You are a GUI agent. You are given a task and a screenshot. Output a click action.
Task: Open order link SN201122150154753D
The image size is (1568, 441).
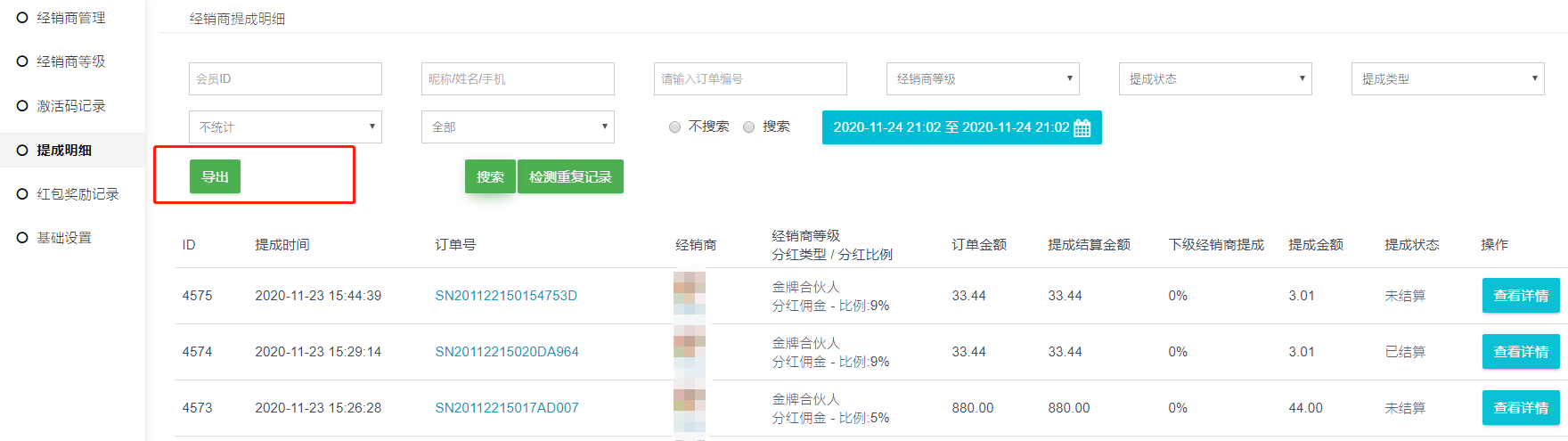tap(506, 296)
